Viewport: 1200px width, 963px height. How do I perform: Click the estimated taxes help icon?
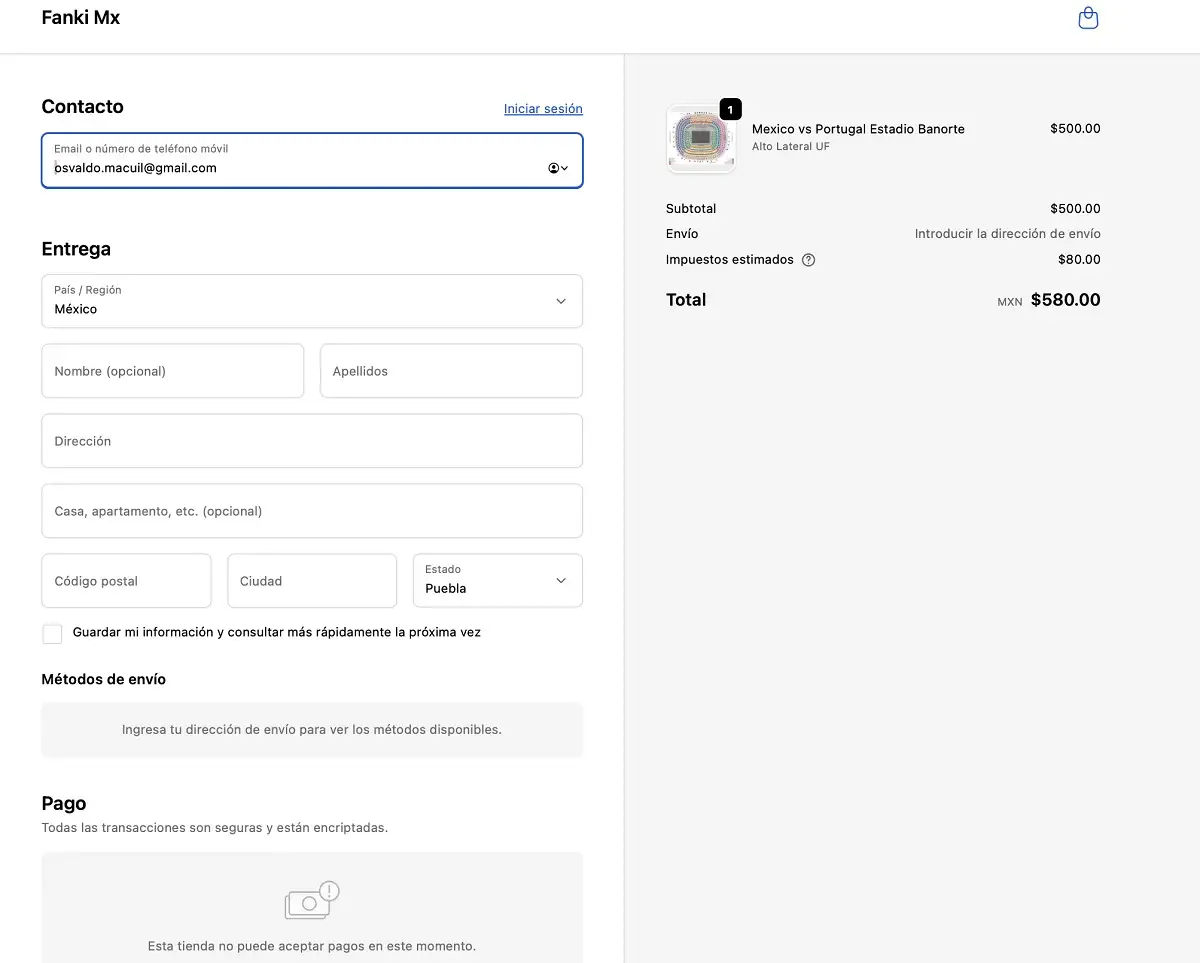(x=808, y=260)
